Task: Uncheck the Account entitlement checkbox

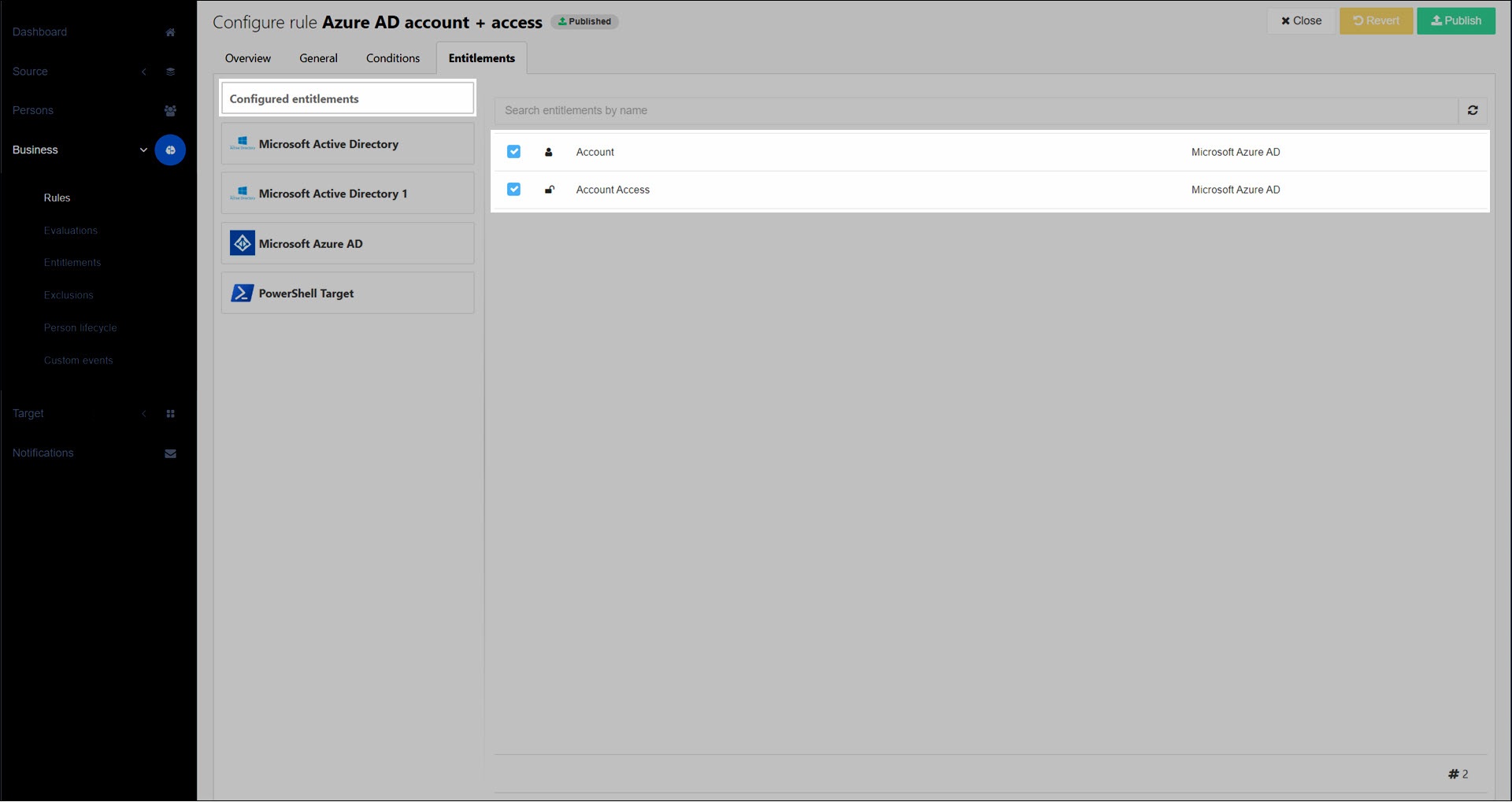Action: point(513,152)
